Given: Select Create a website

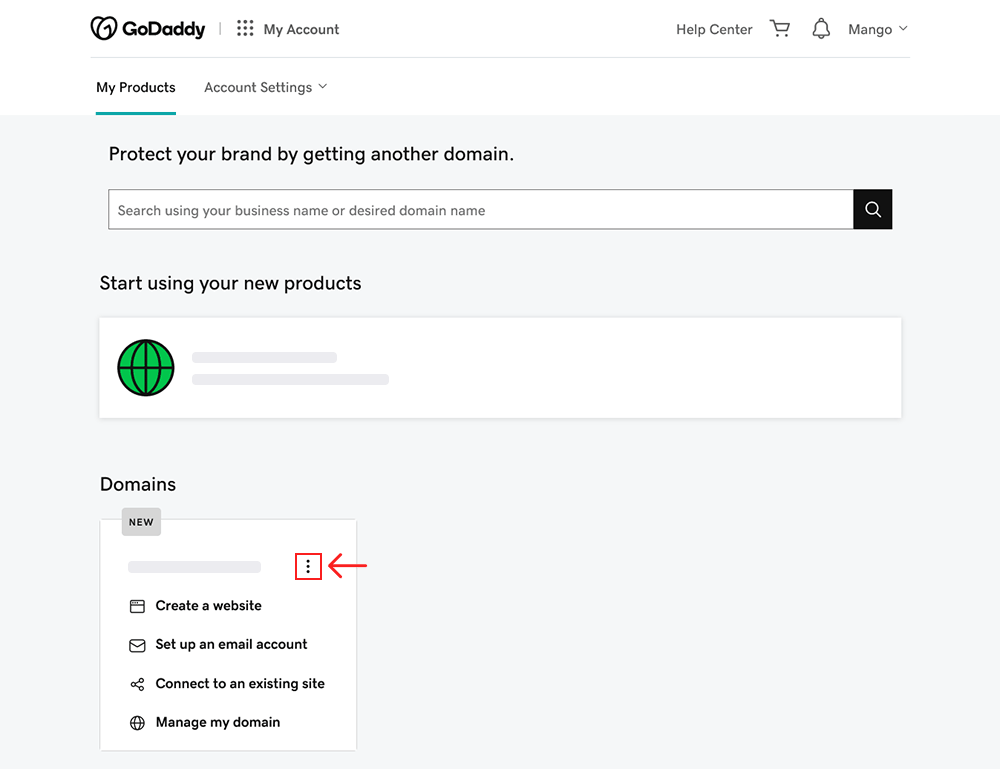Looking at the screenshot, I should pos(209,606).
